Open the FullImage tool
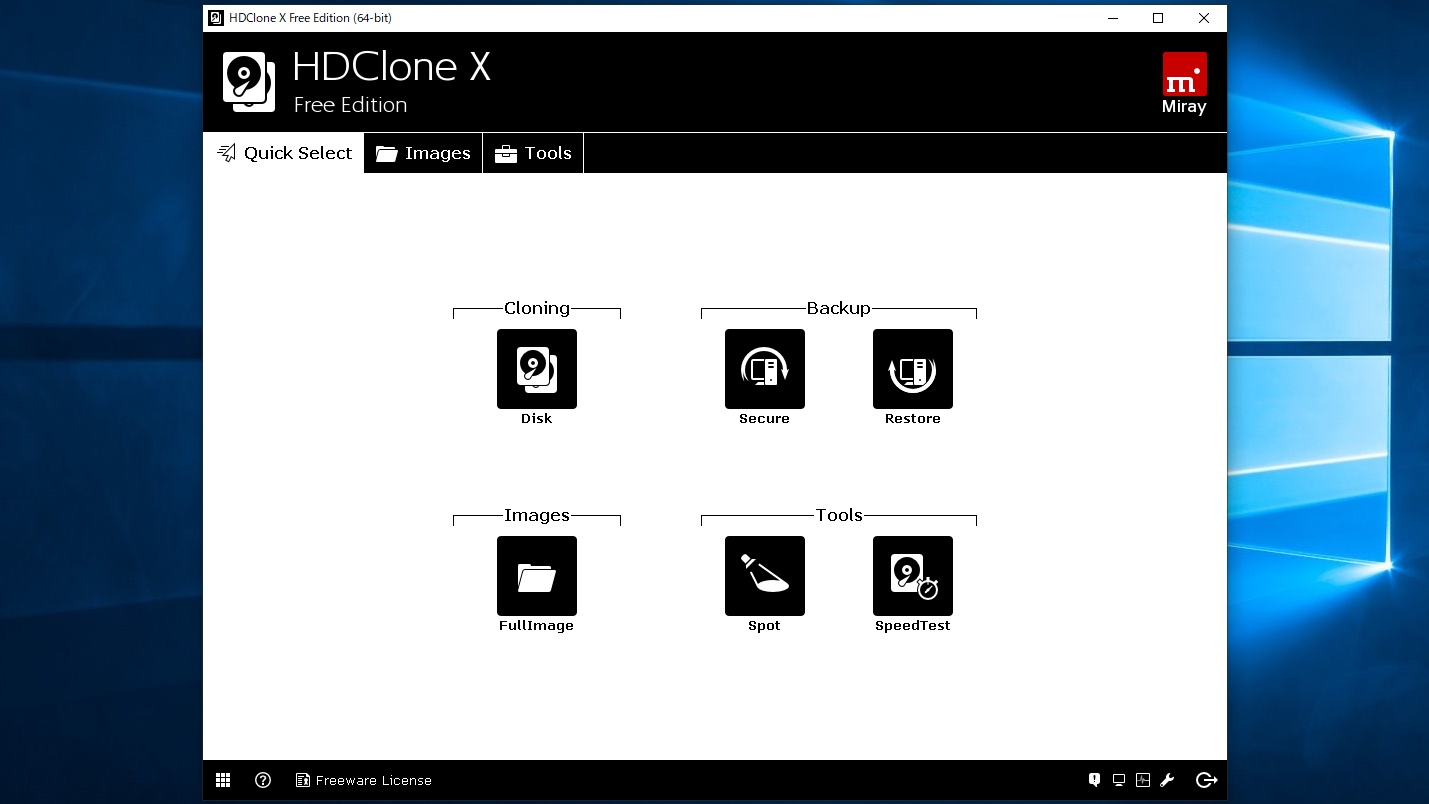The width and height of the screenshot is (1429, 804). [x=536, y=576]
